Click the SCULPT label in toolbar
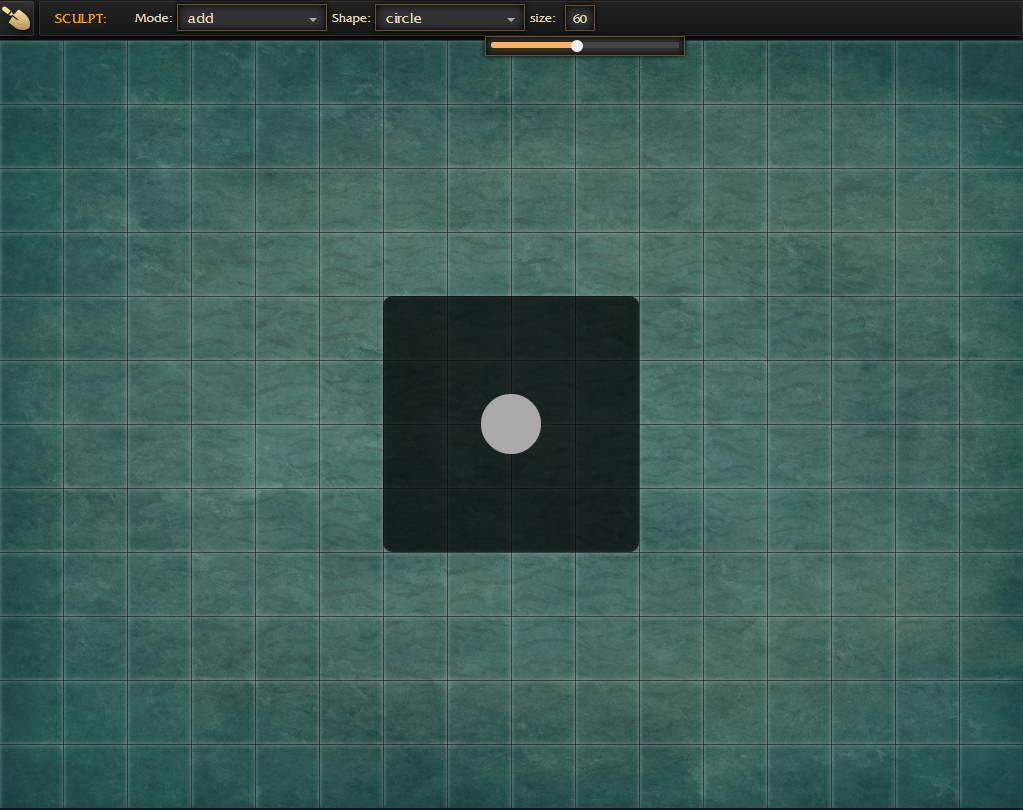 pyautogui.click(x=80, y=18)
